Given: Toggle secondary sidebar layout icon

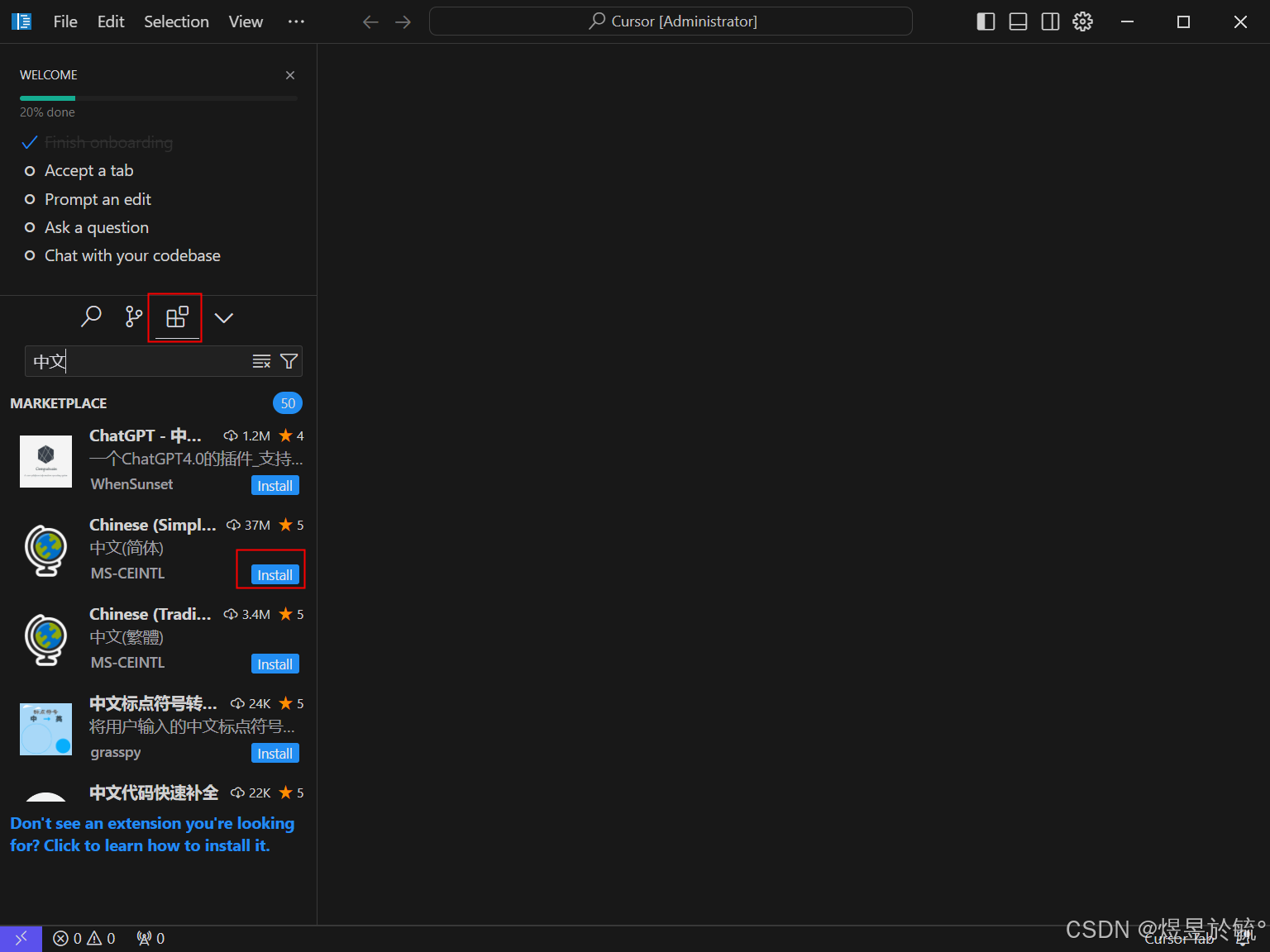Looking at the screenshot, I should click(x=1050, y=21).
